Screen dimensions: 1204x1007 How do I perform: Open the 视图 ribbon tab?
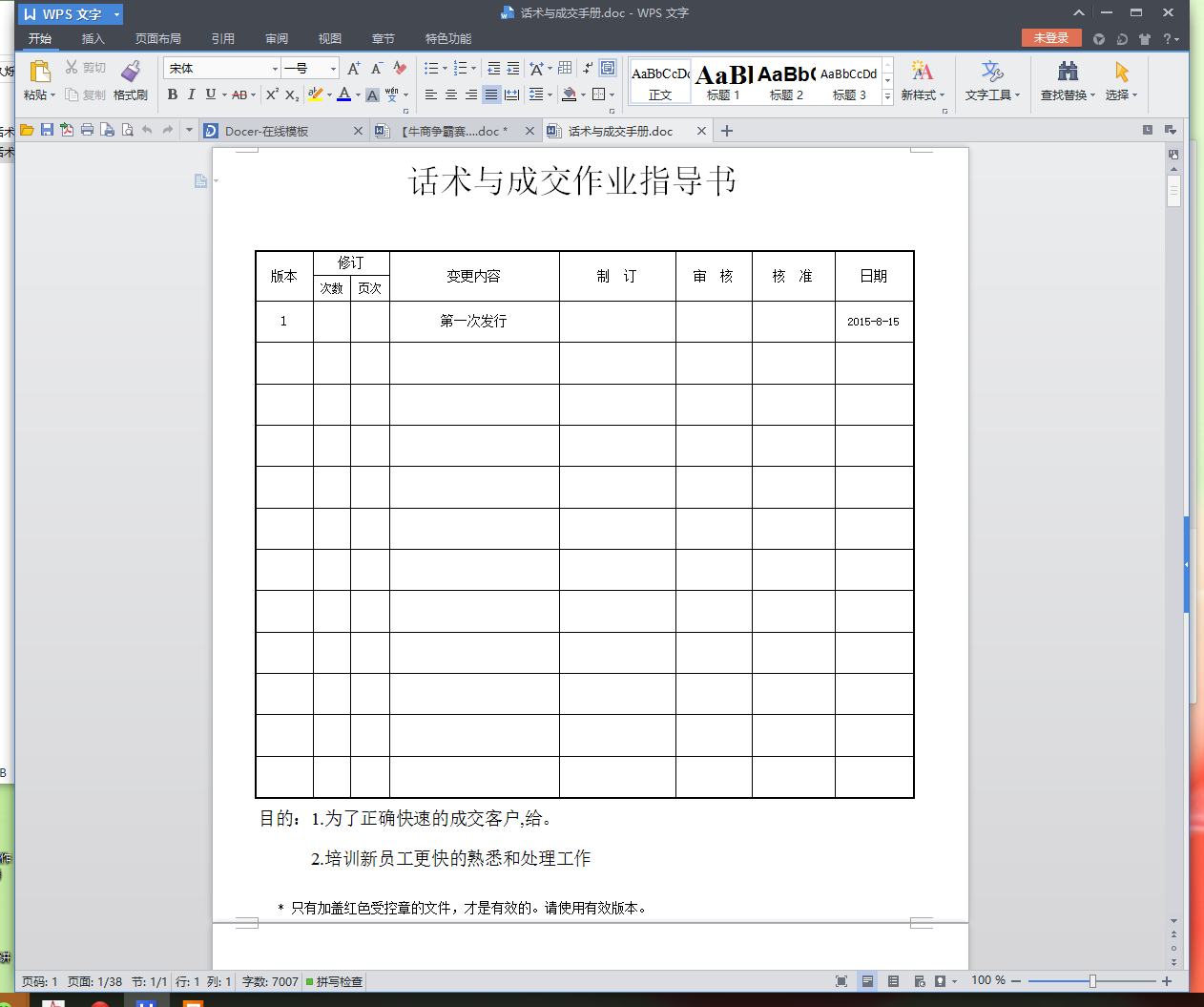pyautogui.click(x=330, y=38)
